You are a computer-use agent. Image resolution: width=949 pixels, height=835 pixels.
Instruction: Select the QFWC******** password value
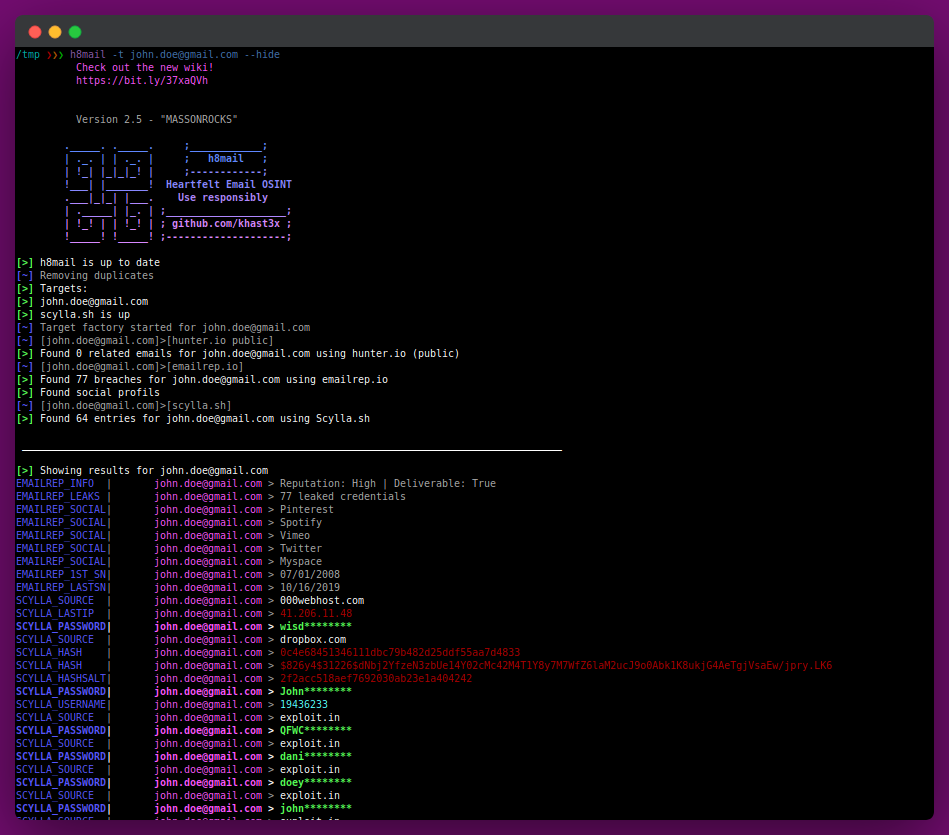click(x=316, y=730)
